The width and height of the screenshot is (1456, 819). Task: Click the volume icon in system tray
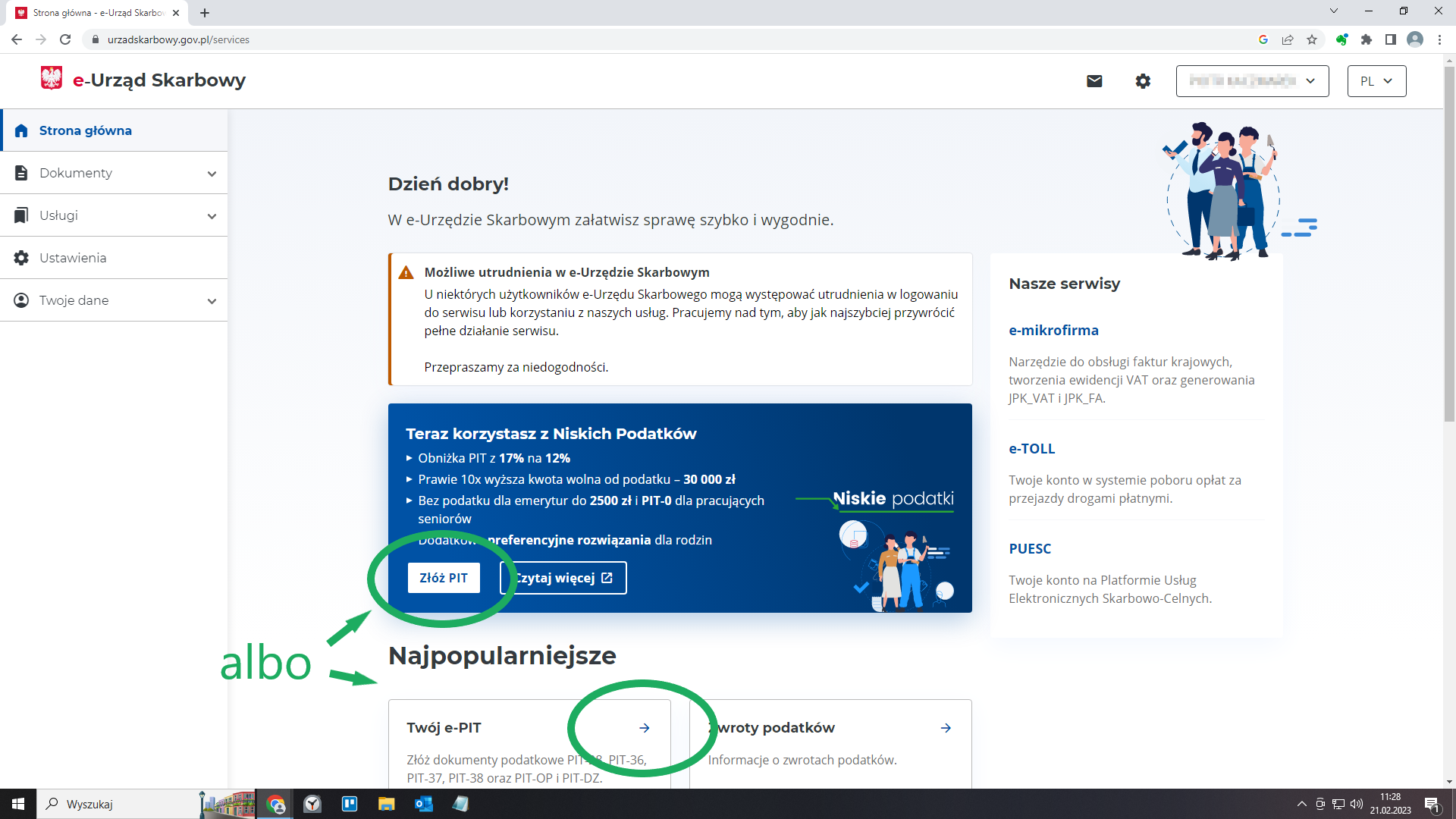tap(1357, 804)
